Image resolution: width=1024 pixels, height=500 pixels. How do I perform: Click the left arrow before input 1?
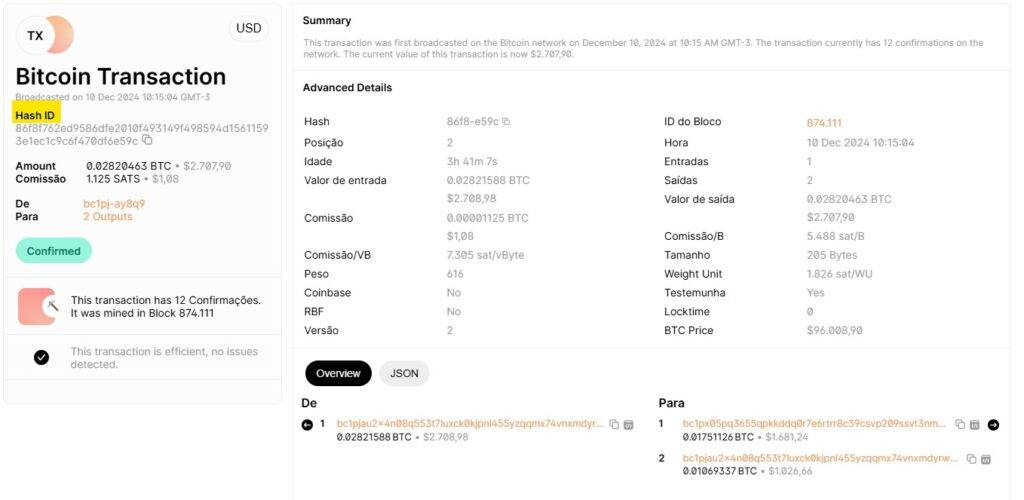(308, 425)
